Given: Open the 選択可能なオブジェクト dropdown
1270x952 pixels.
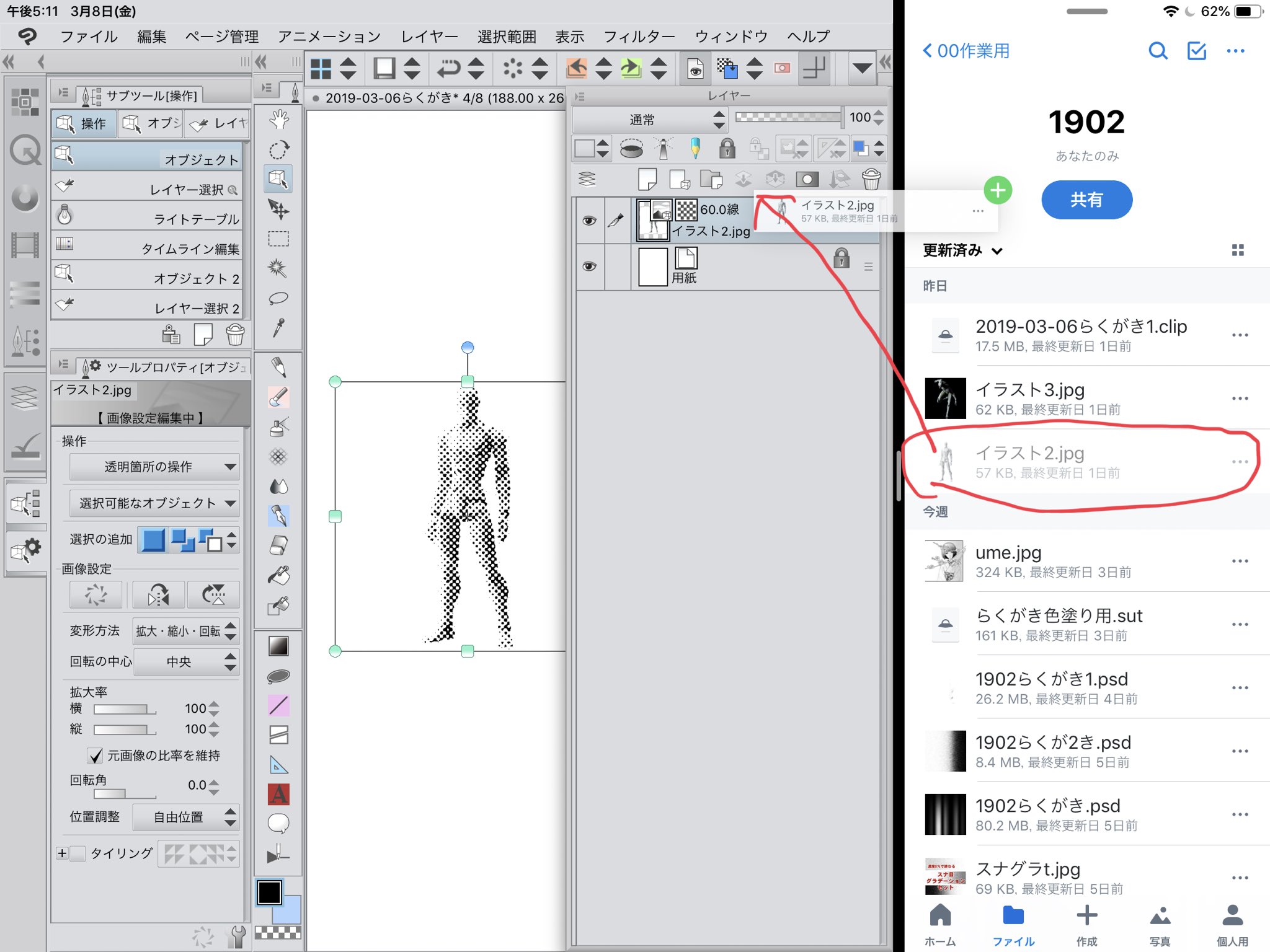Looking at the screenshot, I should pos(154,503).
